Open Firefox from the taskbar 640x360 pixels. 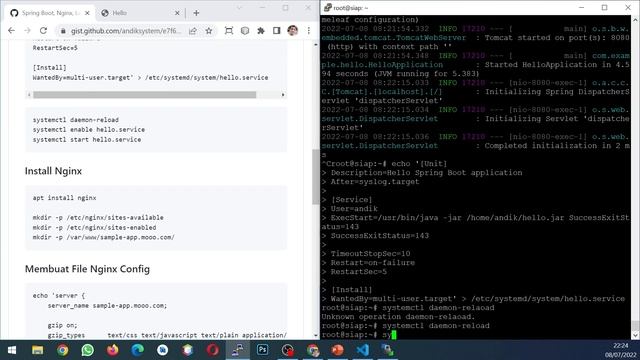[x=113, y=350]
